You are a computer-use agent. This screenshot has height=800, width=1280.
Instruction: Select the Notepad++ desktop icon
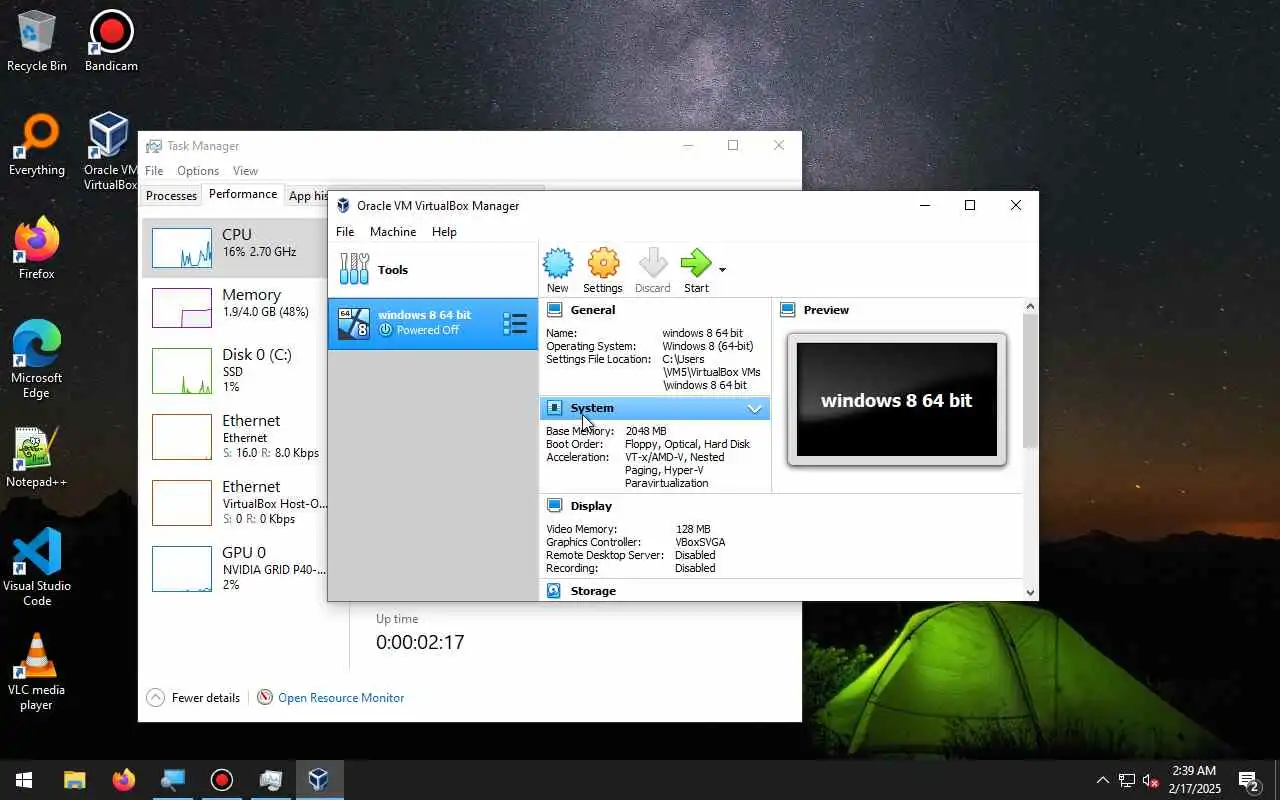point(37,458)
